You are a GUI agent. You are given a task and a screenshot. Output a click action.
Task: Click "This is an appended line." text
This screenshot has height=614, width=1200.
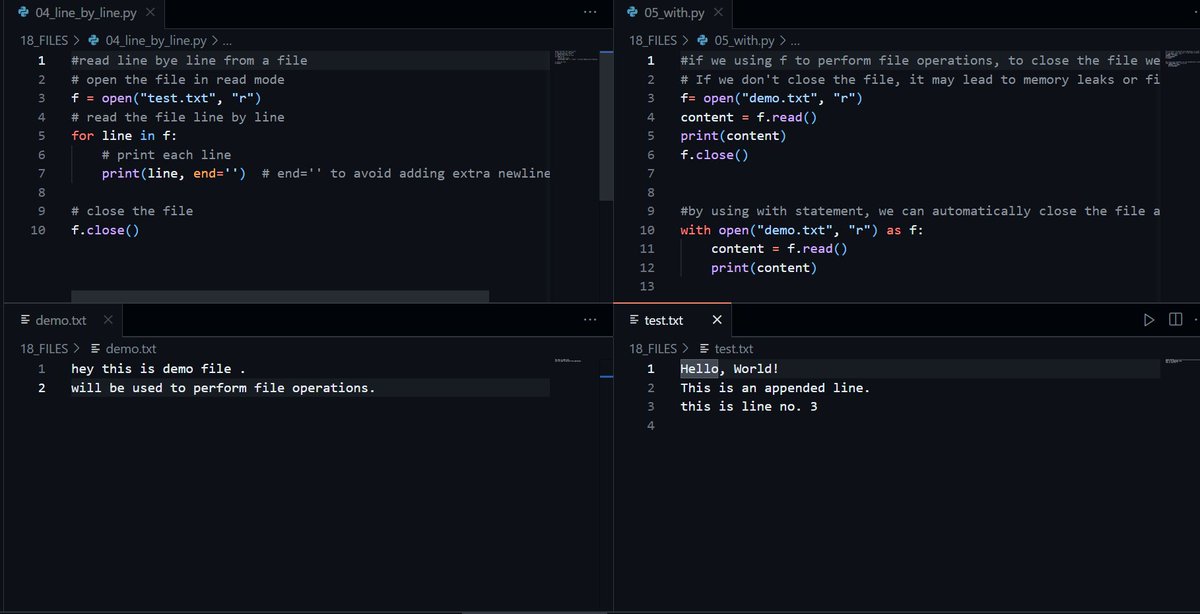pos(775,388)
